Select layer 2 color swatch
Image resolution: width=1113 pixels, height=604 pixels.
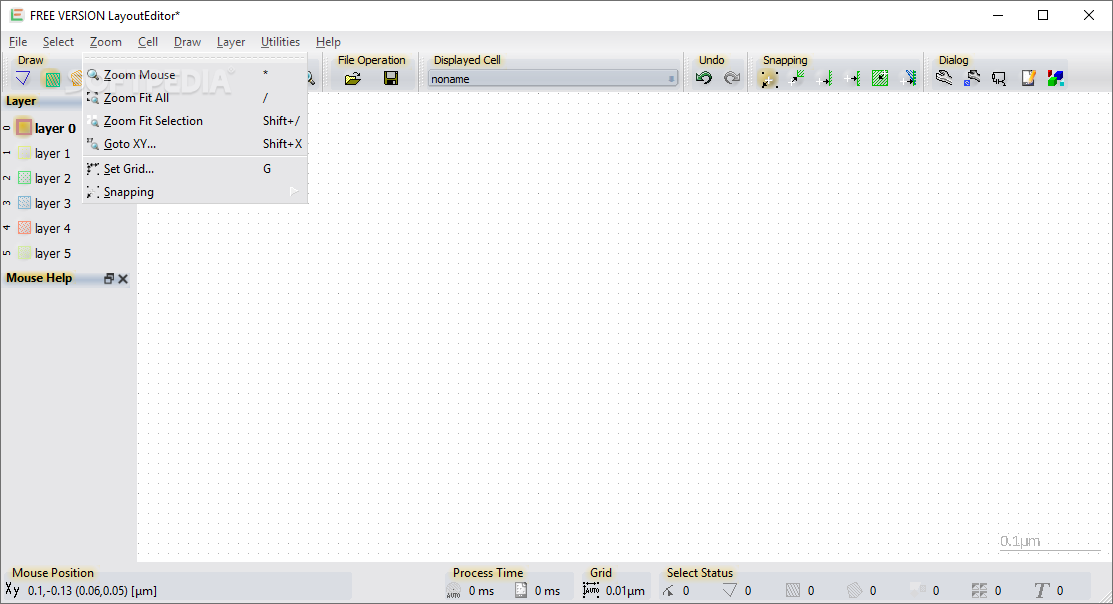pyautogui.click(x=24, y=177)
